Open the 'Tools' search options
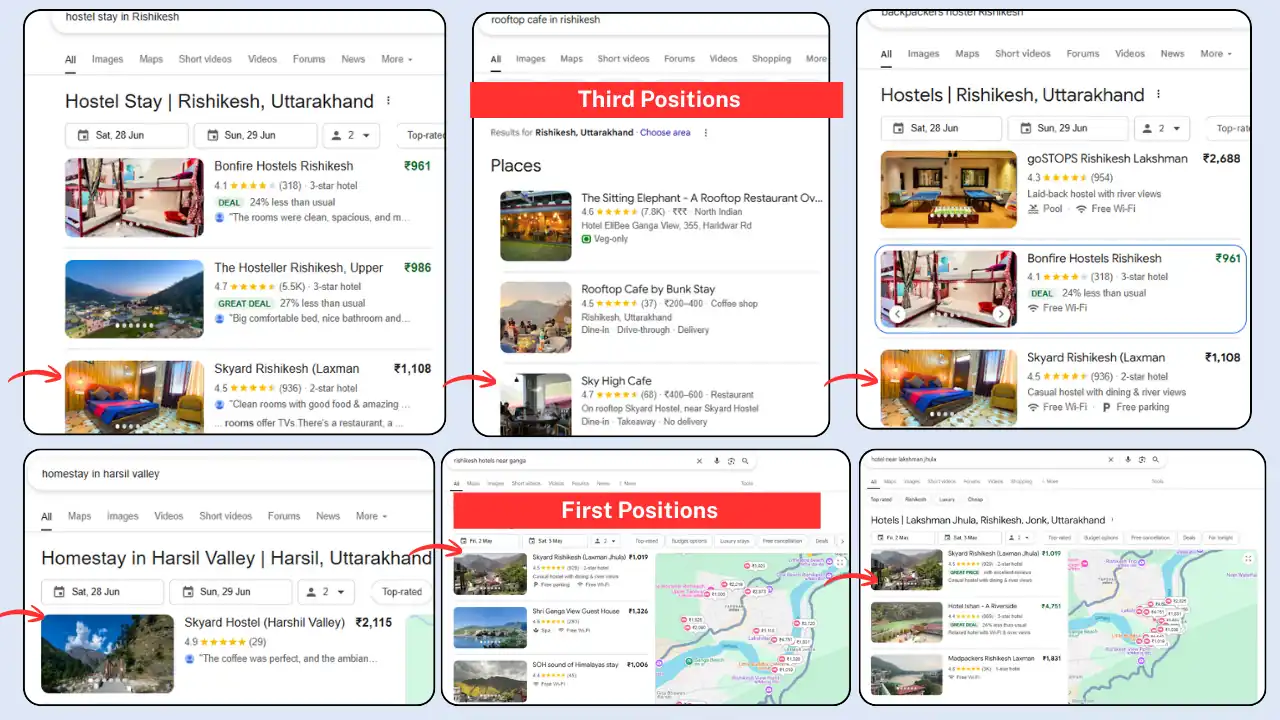The width and height of the screenshot is (1280, 720). click(x=1157, y=481)
